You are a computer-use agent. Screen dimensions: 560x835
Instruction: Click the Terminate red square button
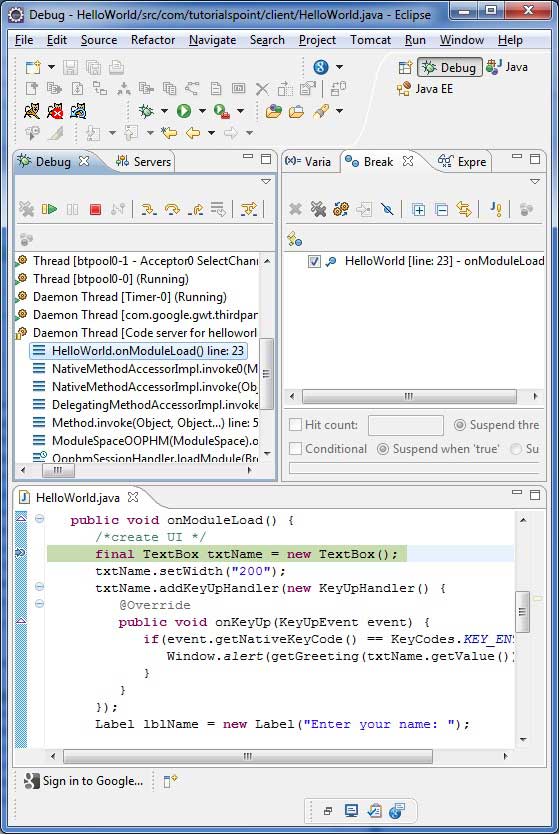click(96, 209)
